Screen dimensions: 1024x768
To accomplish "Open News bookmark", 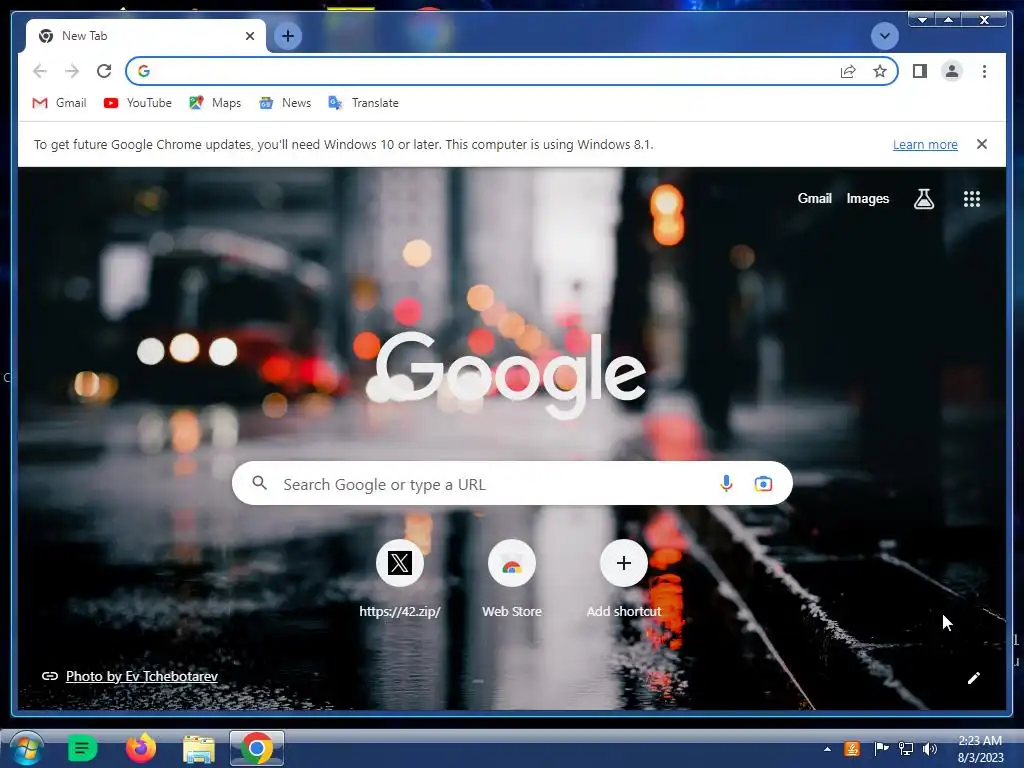I will 285,103.
